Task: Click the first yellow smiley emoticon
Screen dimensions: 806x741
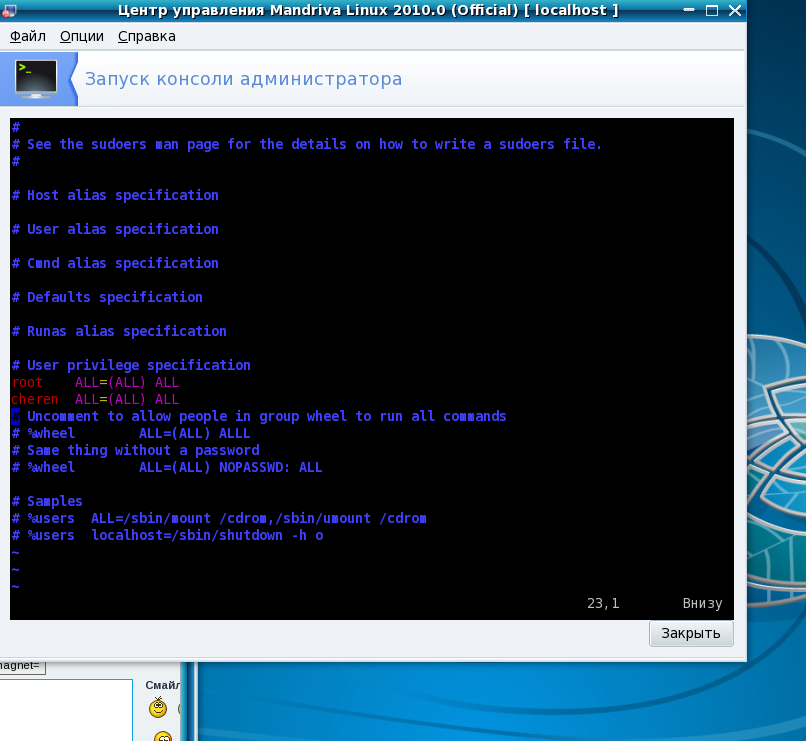Action: [x=157, y=709]
